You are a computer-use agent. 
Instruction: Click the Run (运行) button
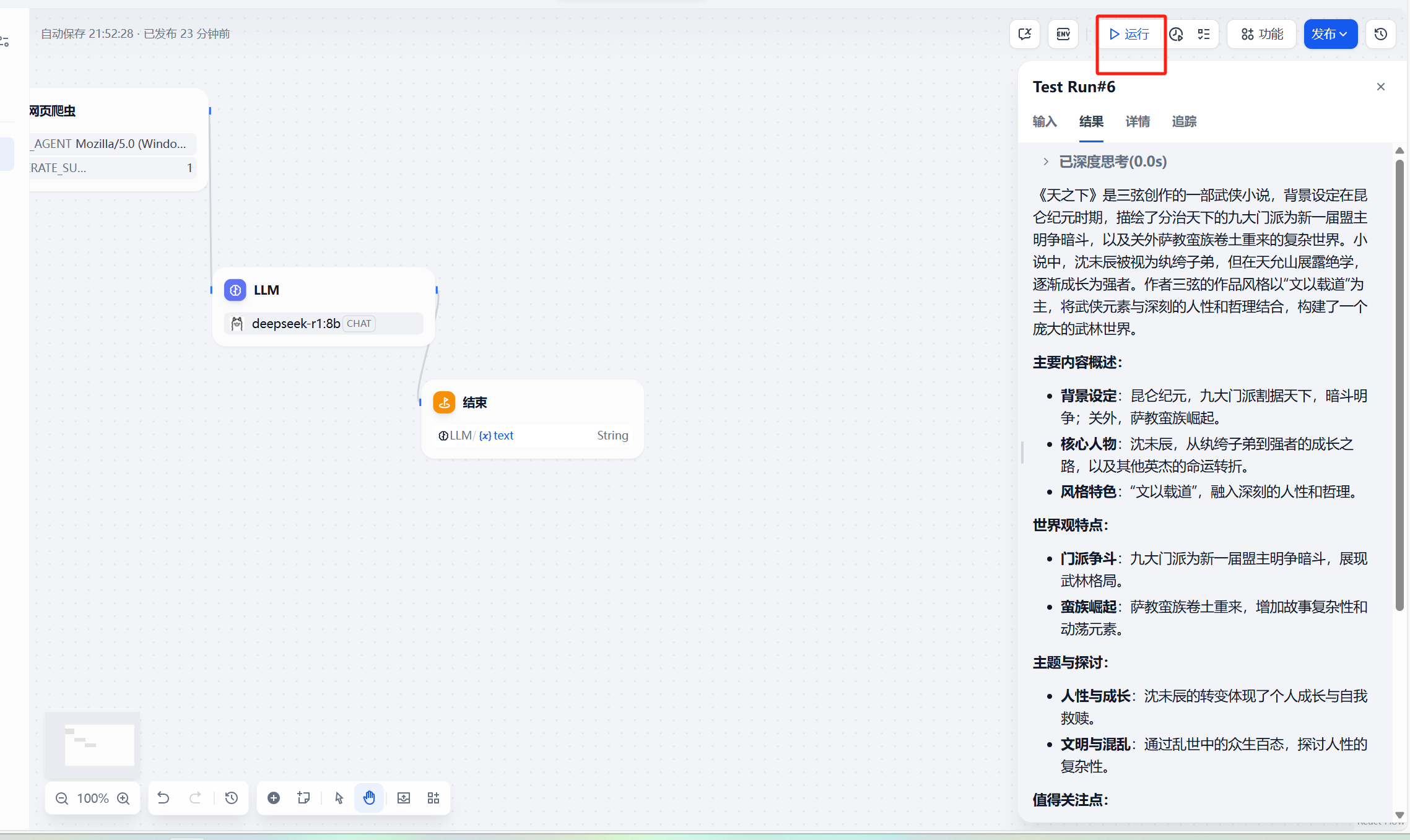tap(1129, 34)
